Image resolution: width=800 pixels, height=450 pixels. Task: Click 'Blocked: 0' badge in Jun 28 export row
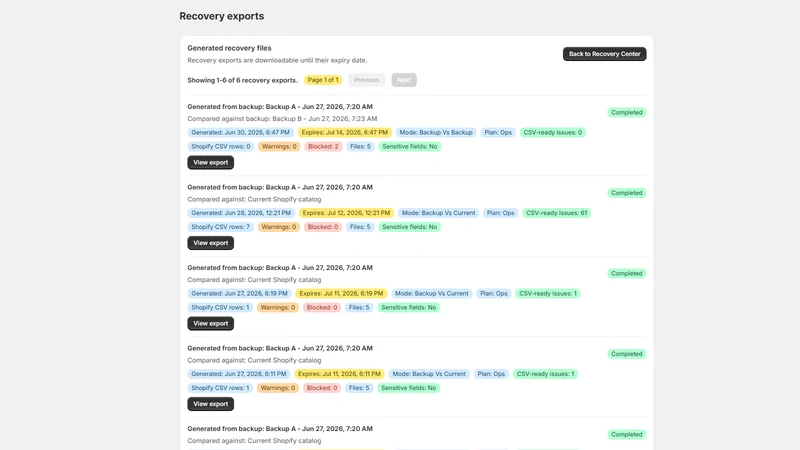click(x=322, y=227)
